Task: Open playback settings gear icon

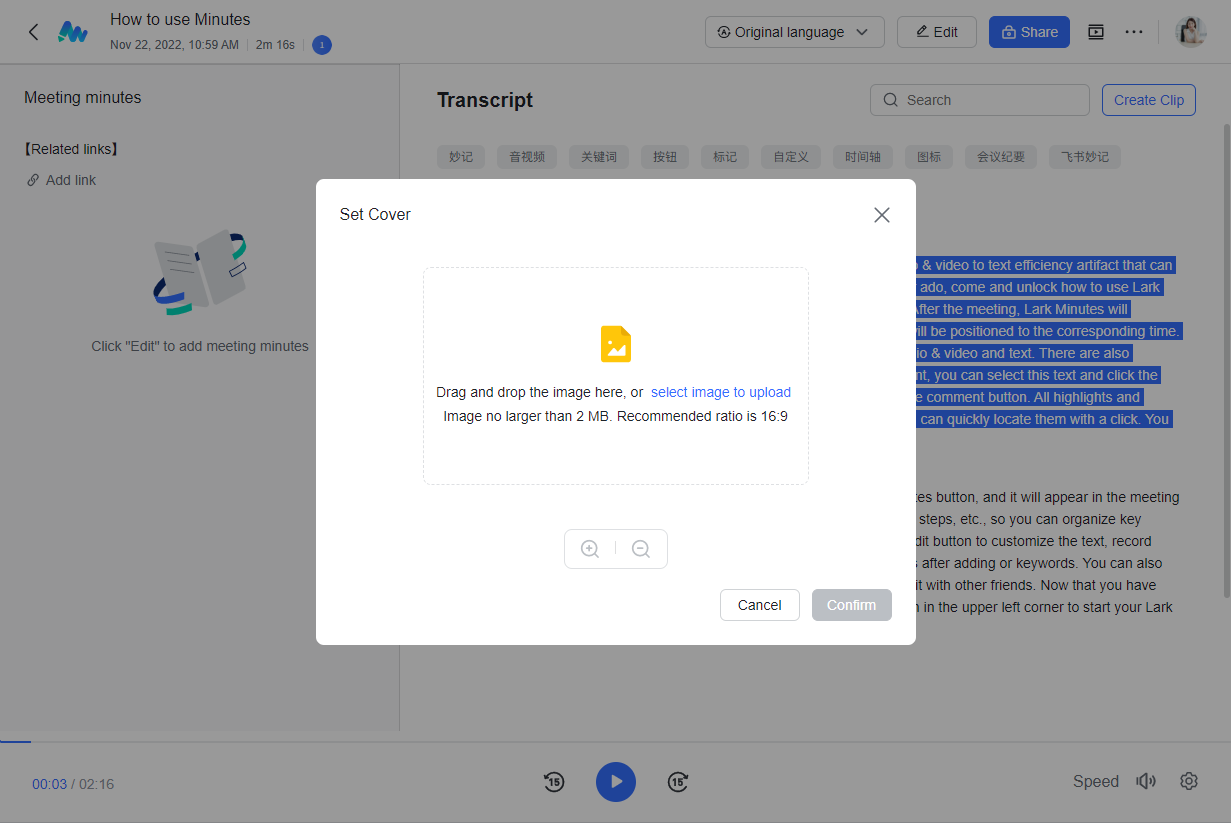Action: [x=1189, y=781]
